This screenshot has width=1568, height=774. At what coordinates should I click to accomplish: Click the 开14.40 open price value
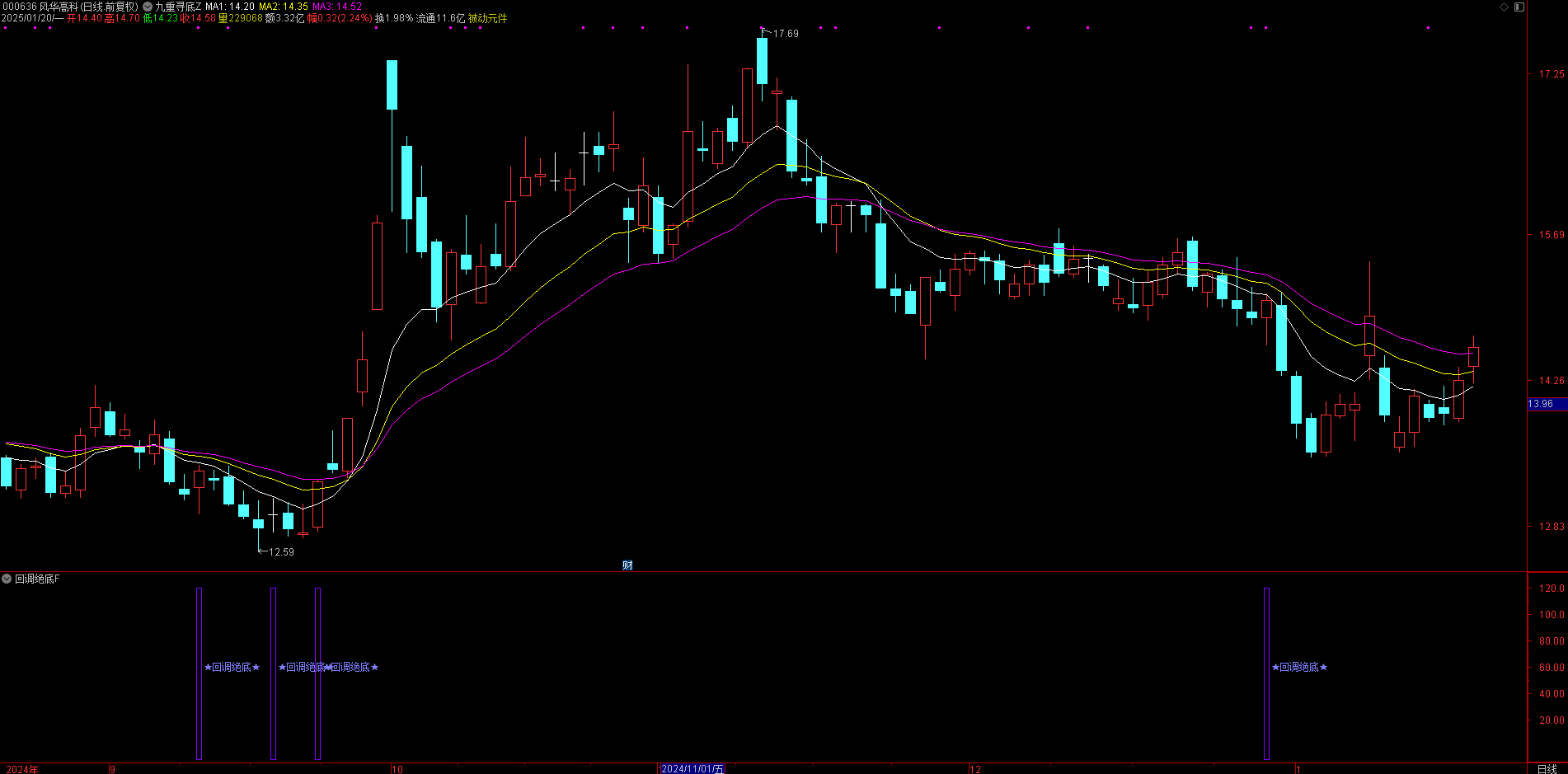(84, 18)
